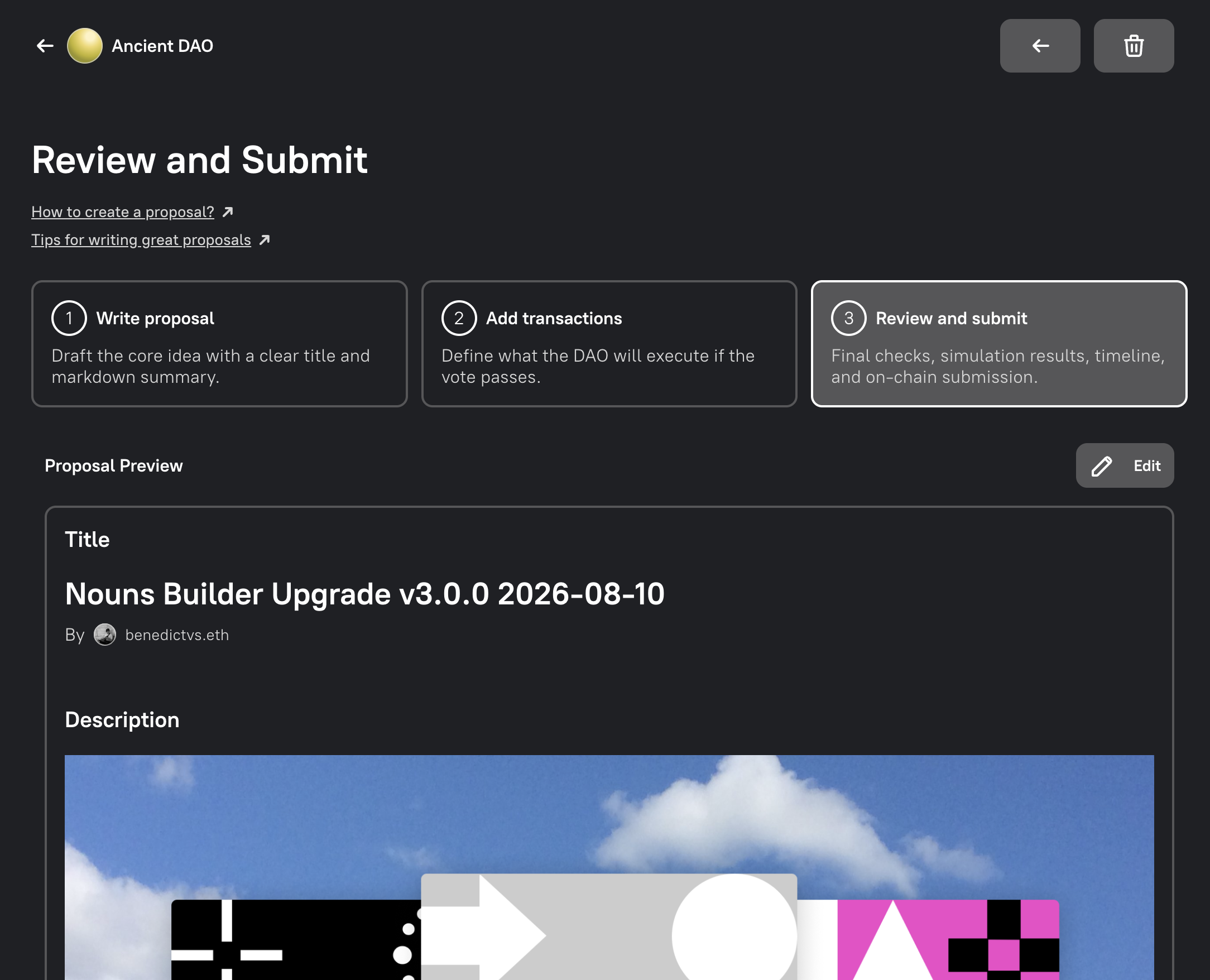1210x980 pixels.
Task: Select the Review and submit step
Action: pyautogui.click(x=999, y=344)
